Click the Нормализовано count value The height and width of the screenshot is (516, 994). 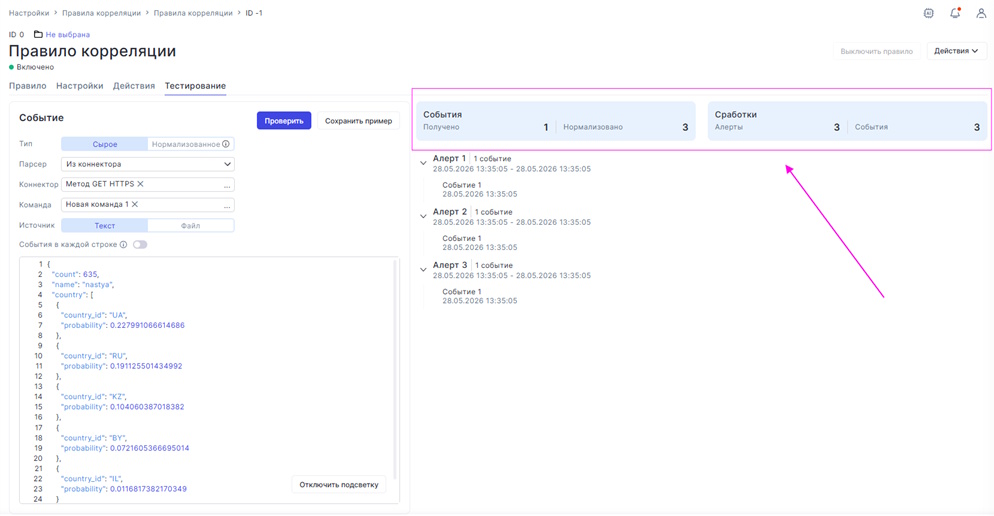pyautogui.click(x=685, y=127)
